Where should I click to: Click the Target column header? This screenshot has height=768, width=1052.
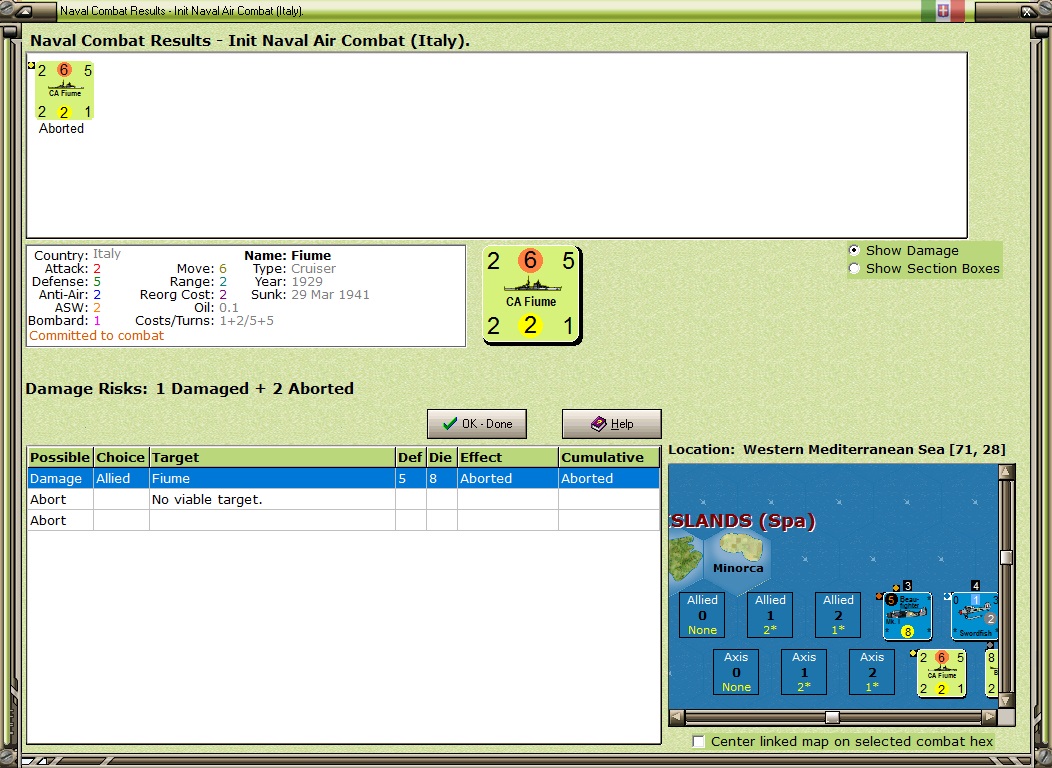tap(272, 457)
